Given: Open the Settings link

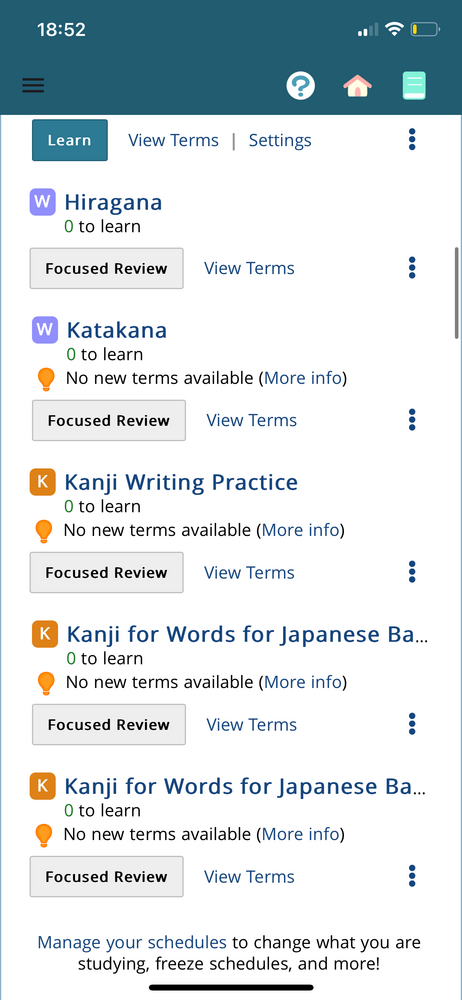Looking at the screenshot, I should (x=280, y=140).
